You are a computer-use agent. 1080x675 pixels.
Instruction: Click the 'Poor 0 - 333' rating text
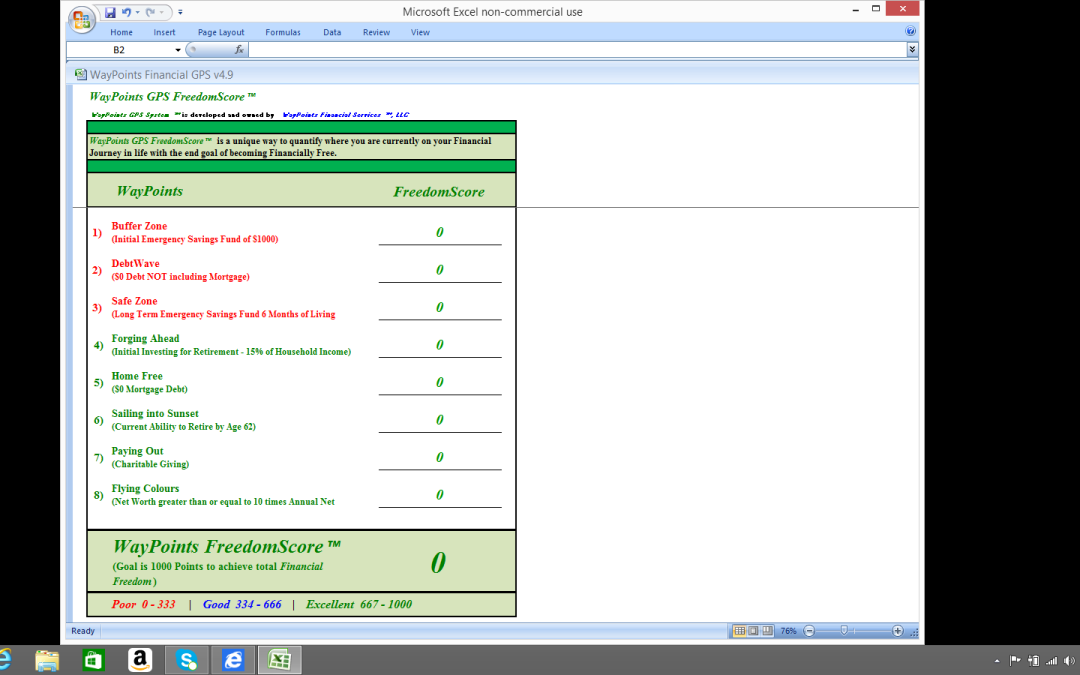pos(143,604)
